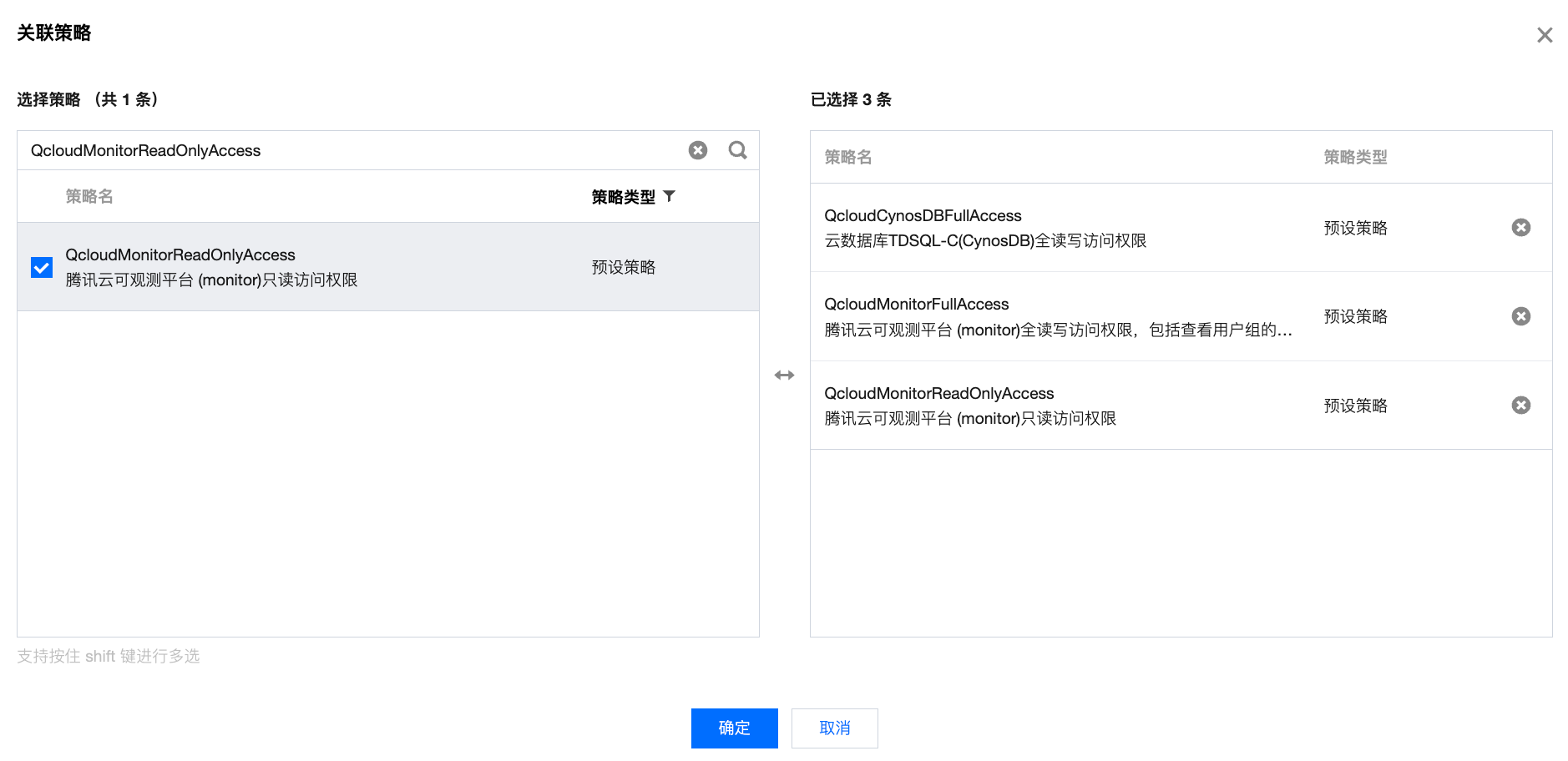Screen dimensions: 1568x761
Task: Click 云数据库TDSQL-C(CynosDB)全读写访问权限 description
Action: [985, 241]
